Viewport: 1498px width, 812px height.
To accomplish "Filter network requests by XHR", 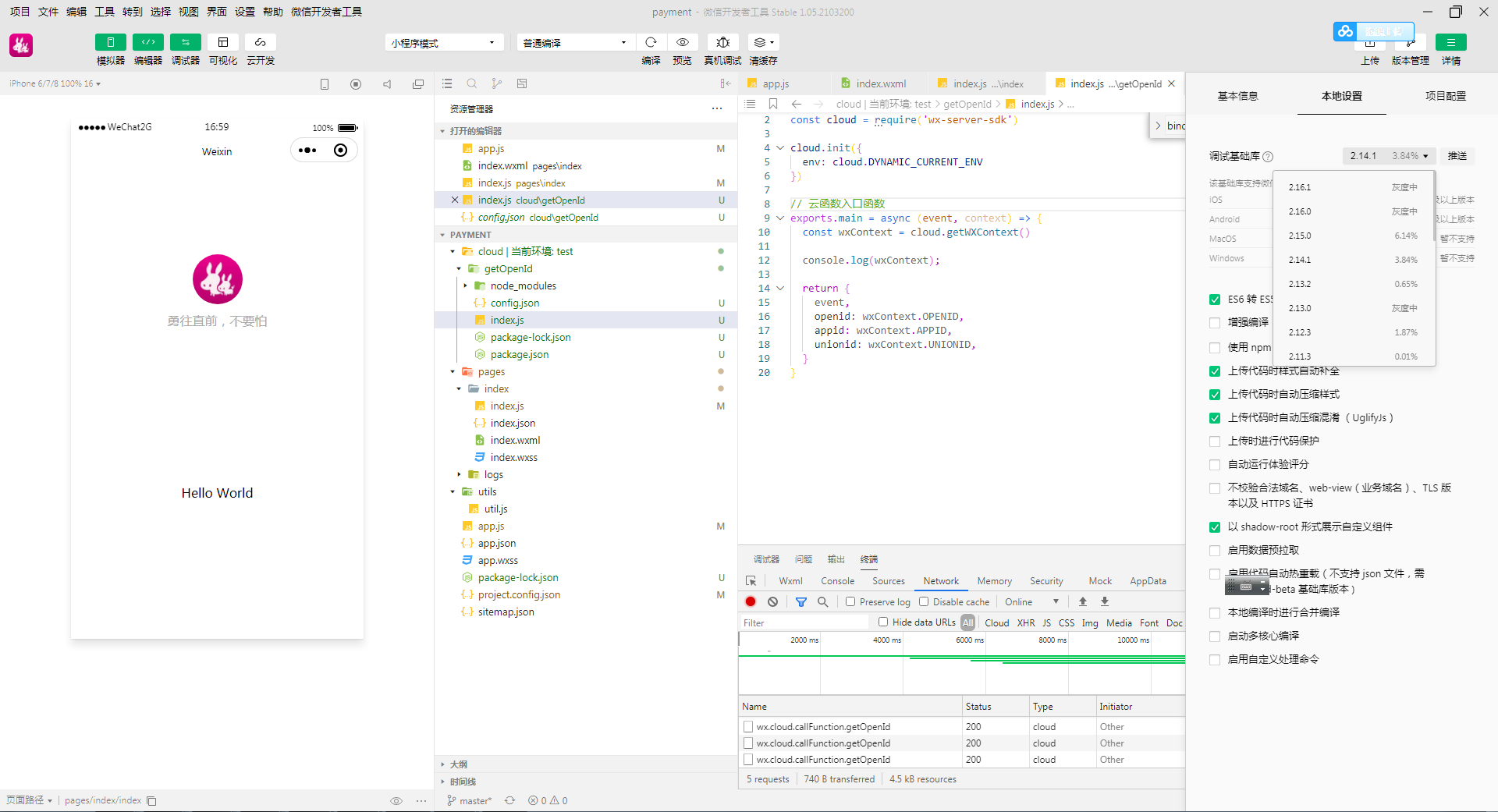I will click(1026, 623).
